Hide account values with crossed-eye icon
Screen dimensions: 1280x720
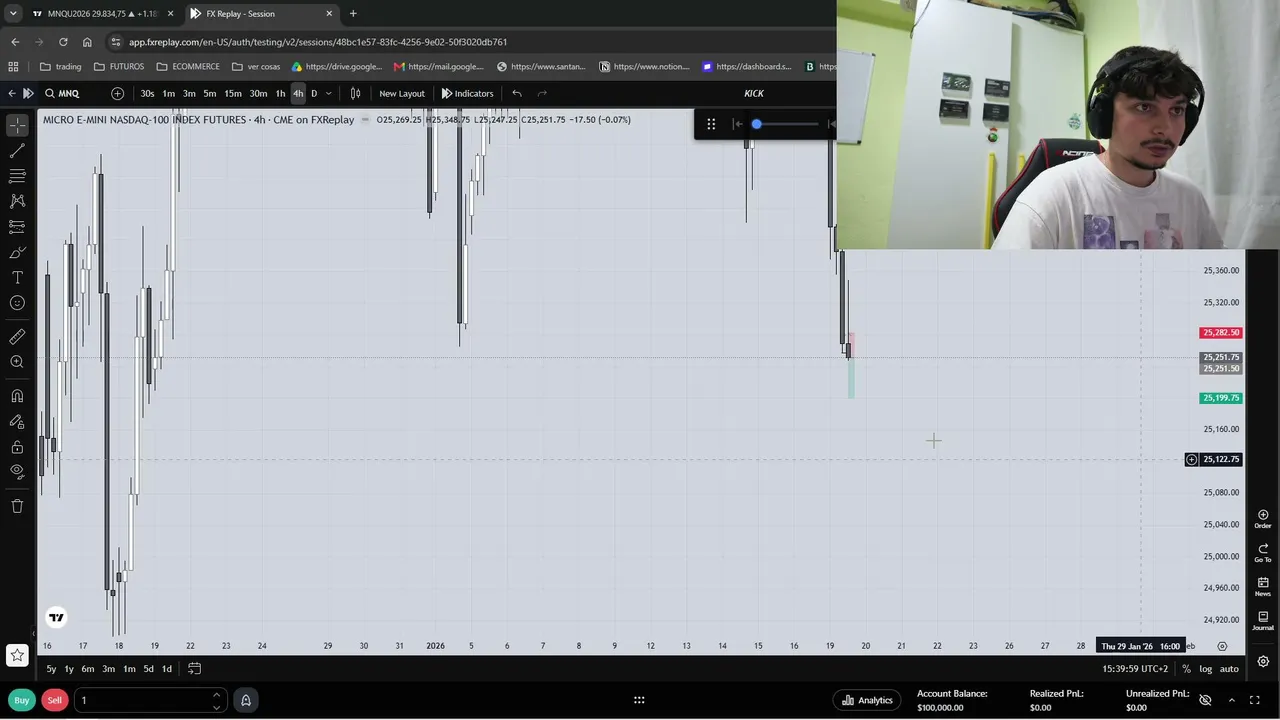coord(1206,700)
